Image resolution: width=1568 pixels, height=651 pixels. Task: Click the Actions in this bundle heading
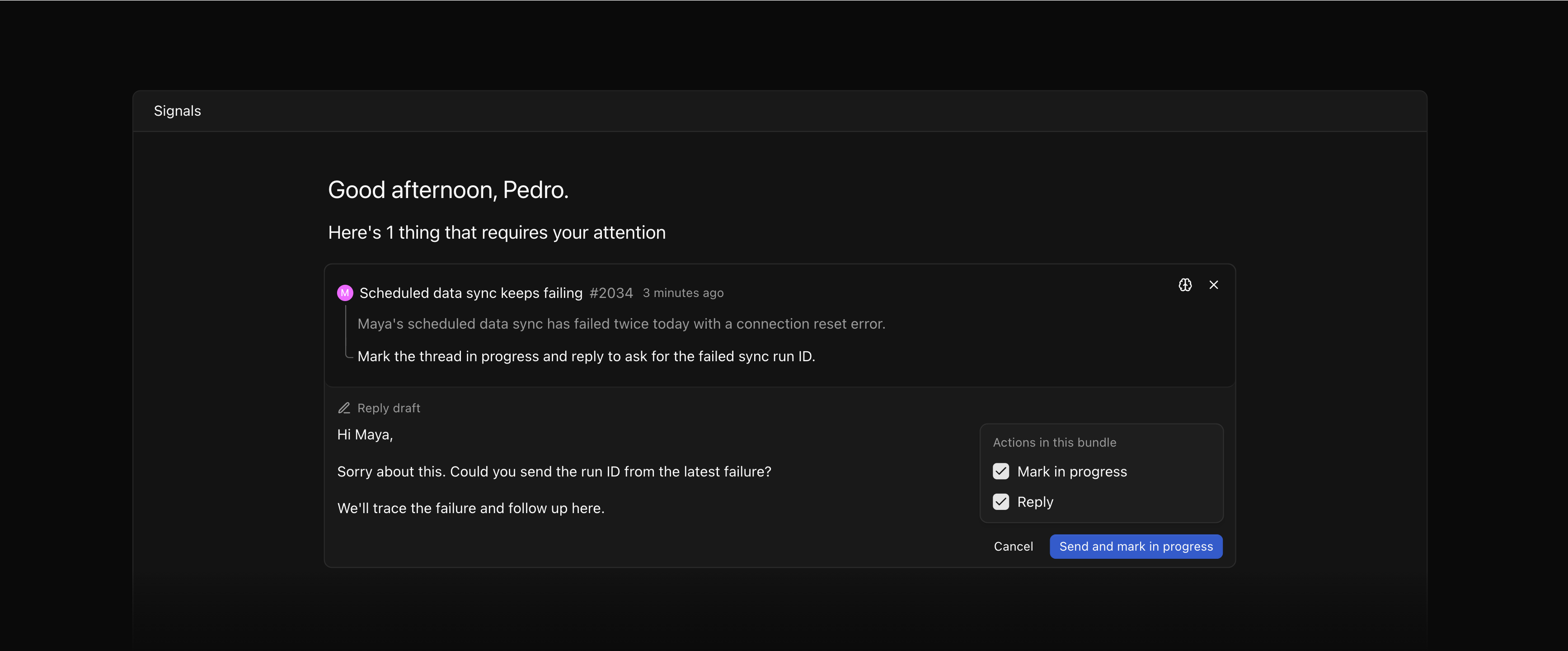coord(1054,443)
